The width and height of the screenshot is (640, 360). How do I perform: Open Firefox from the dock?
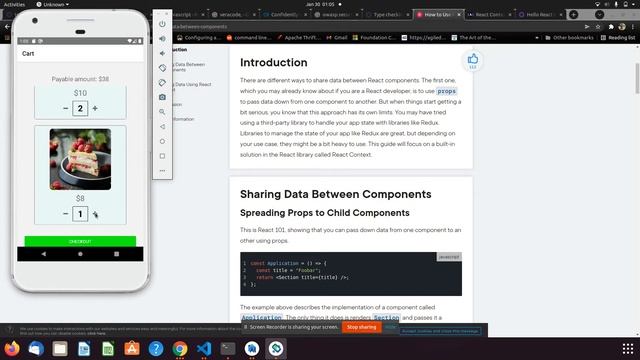[x=12, y=349]
